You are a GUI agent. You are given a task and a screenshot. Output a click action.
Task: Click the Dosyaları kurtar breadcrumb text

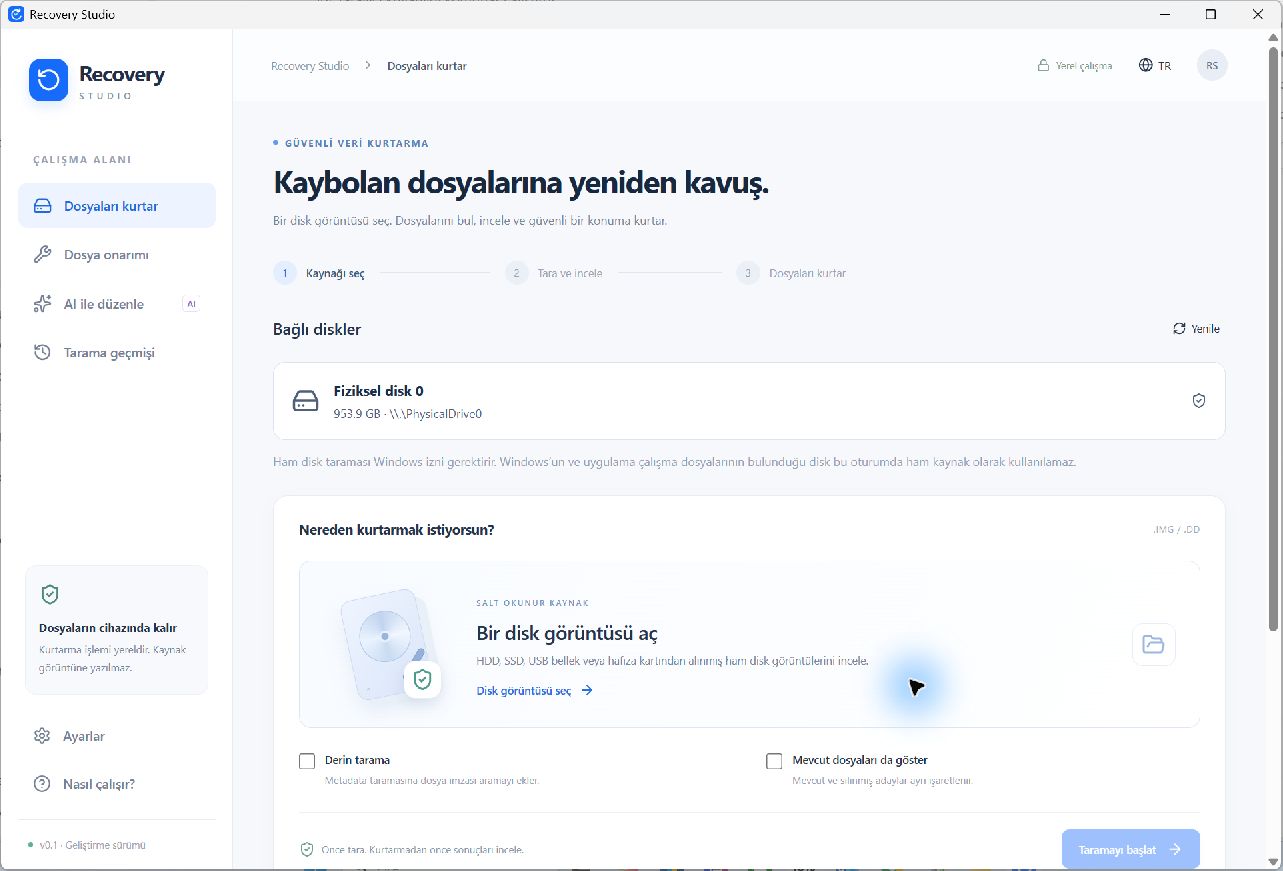[427, 66]
